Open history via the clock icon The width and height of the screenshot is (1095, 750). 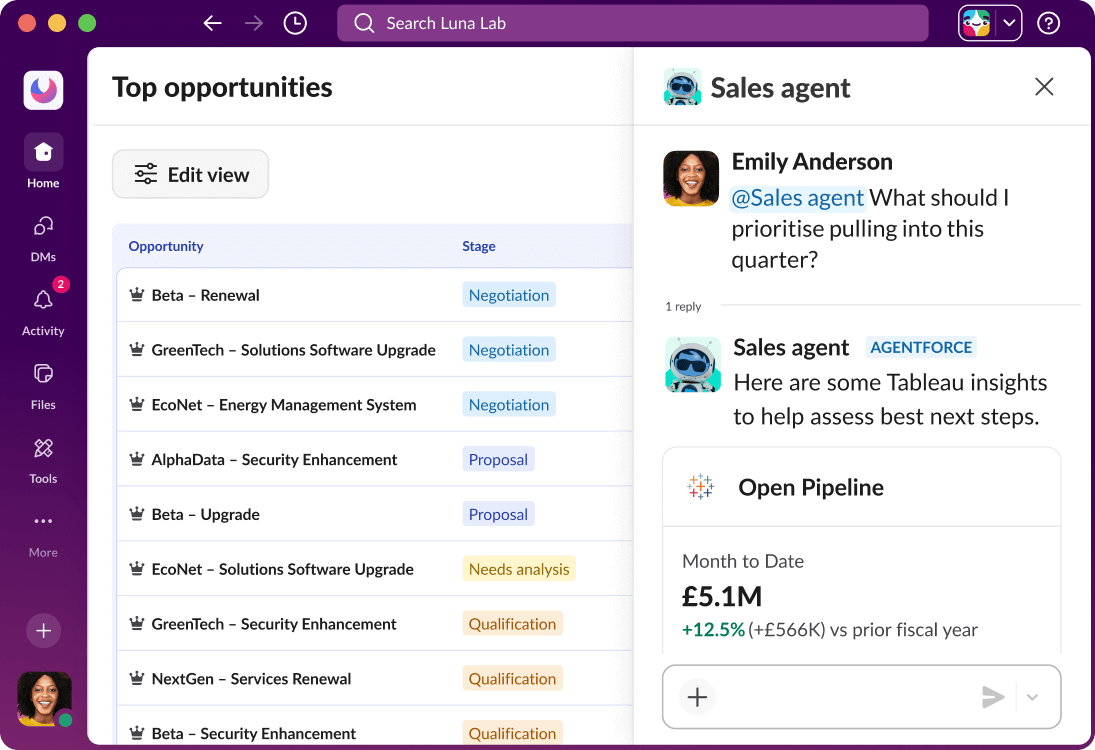pos(294,22)
